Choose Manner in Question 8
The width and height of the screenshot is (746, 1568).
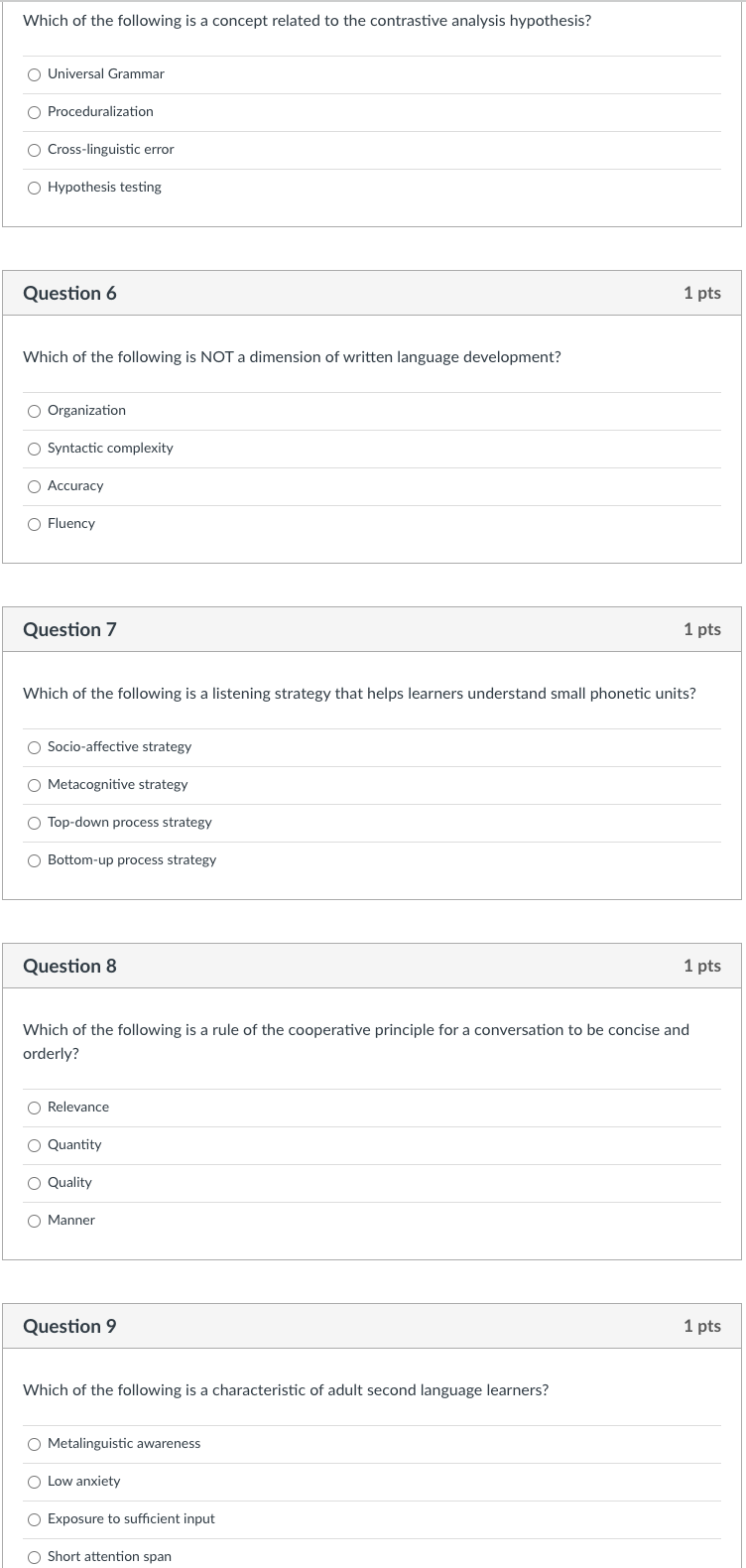pyautogui.click(x=34, y=1221)
